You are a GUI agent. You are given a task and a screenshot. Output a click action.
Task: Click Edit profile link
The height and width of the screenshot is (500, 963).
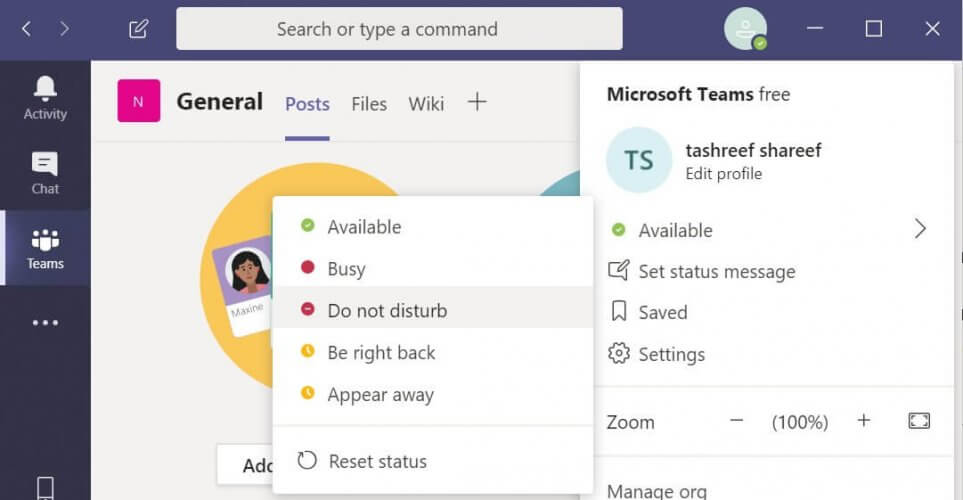click(723, 174)
